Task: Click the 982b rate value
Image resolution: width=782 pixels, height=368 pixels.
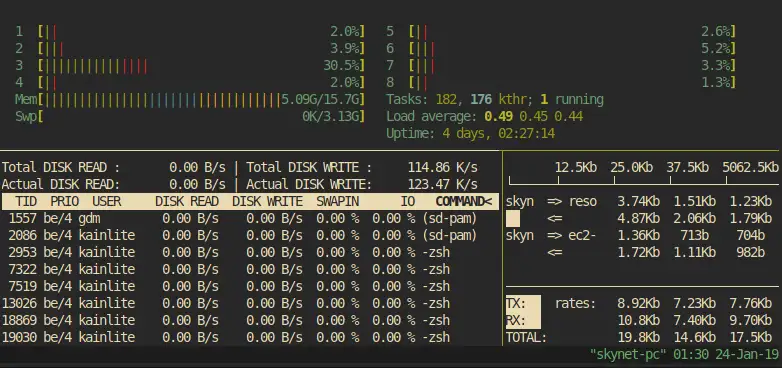Action: click(x=751, y=252)
